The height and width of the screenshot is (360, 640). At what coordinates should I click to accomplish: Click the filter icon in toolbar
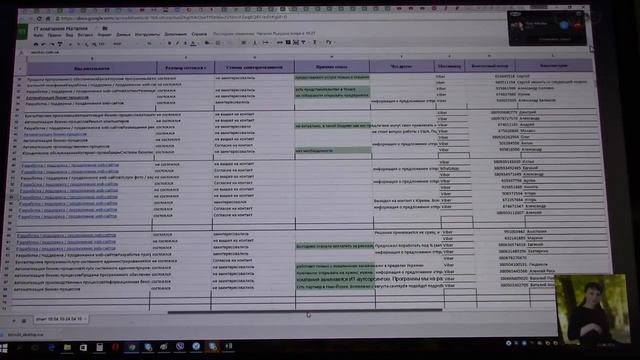(x=303, y=42)
